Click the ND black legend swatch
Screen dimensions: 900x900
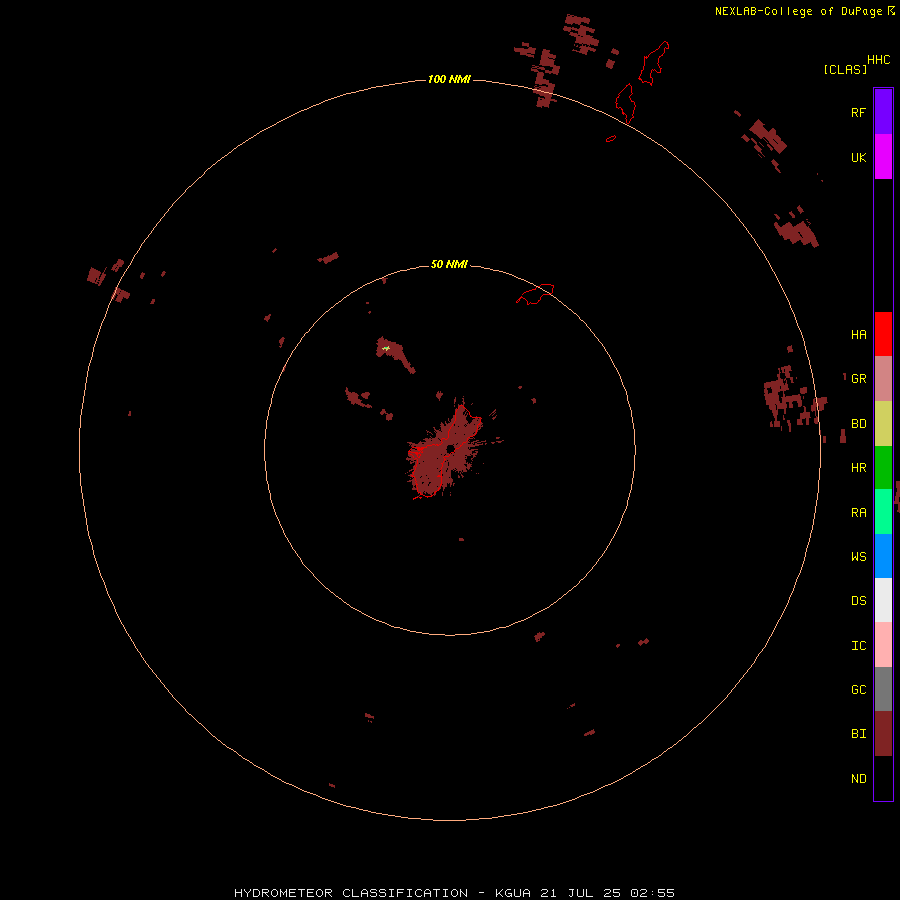pos(883,778)
